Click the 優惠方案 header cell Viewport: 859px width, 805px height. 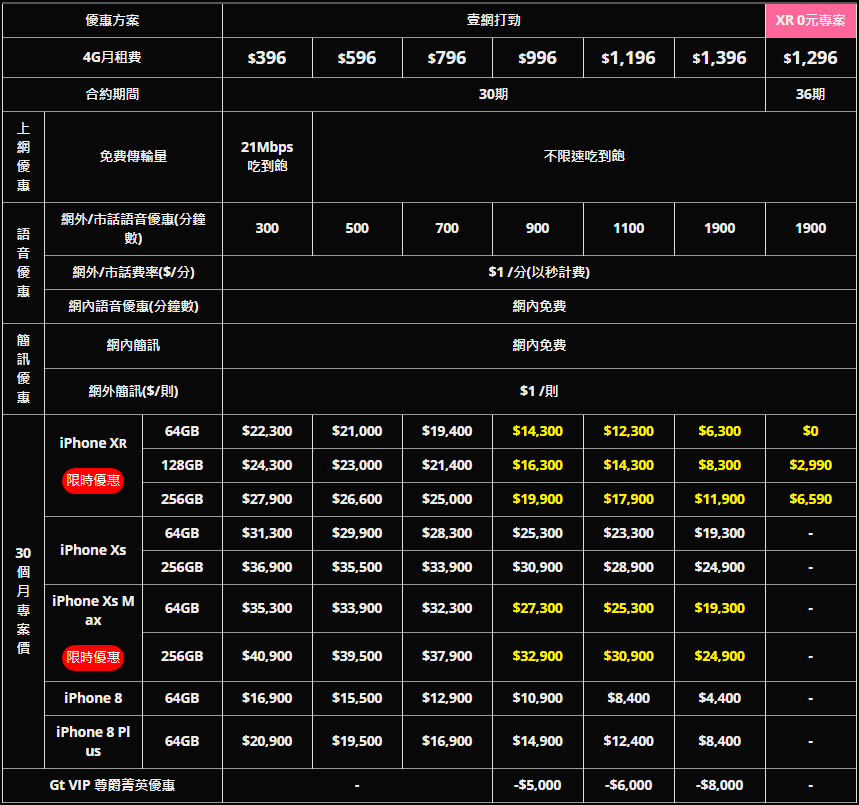112,20
